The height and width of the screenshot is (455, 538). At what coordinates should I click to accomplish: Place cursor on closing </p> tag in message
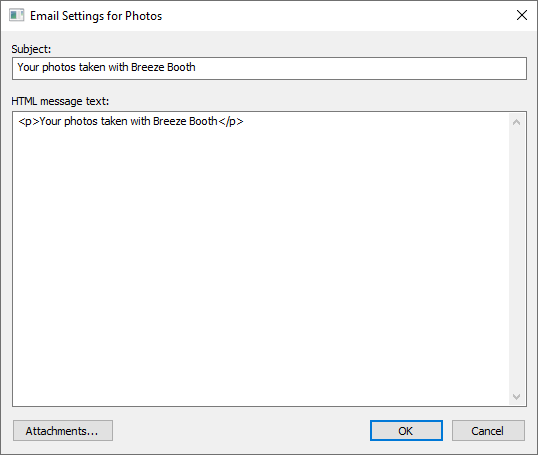point(231,121)
